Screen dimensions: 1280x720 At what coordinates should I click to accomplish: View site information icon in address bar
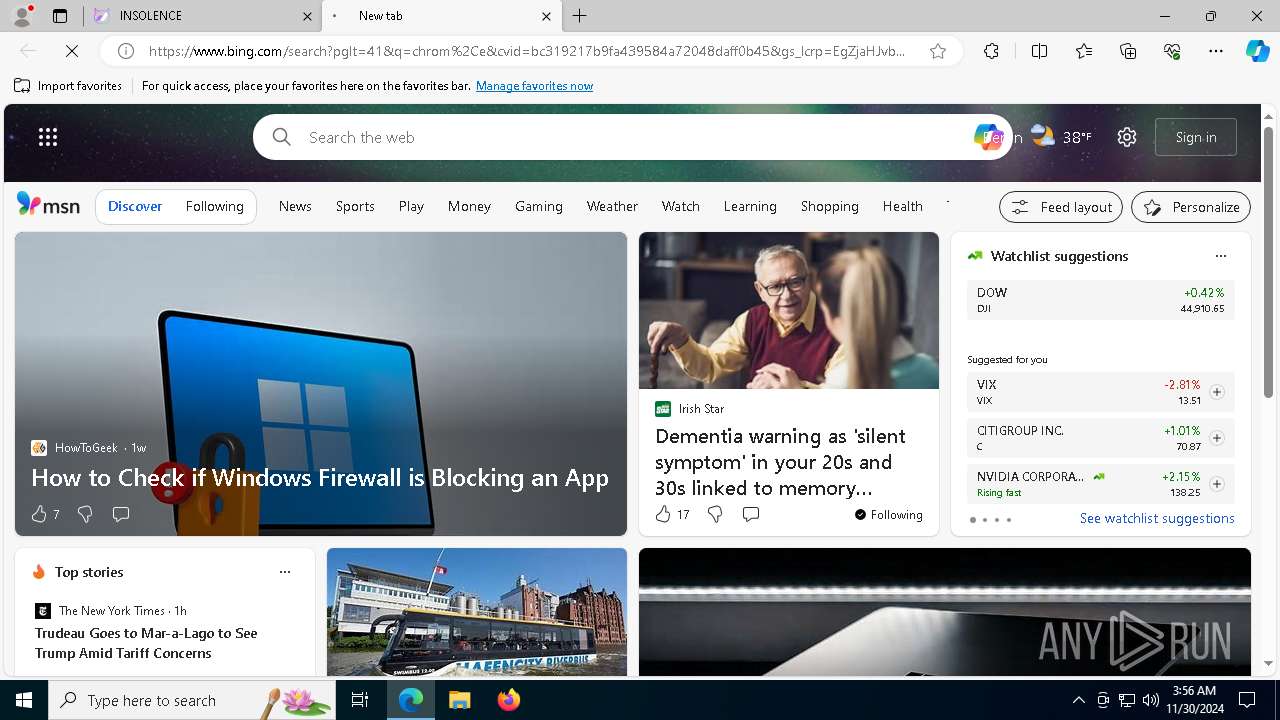[126, 51]
